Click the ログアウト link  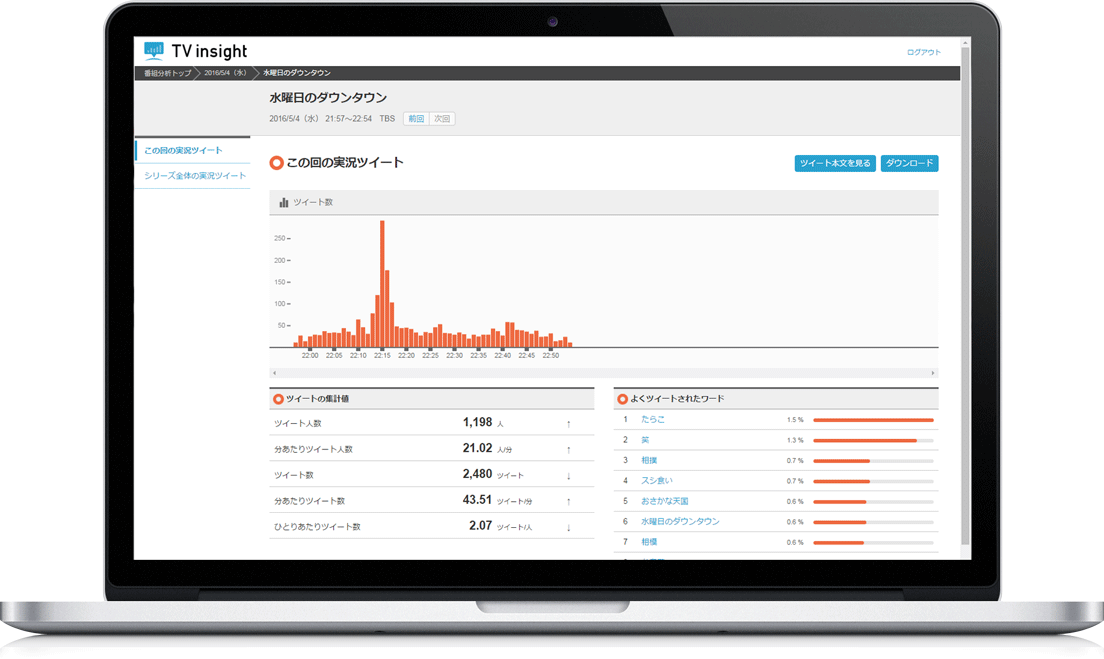923,52
